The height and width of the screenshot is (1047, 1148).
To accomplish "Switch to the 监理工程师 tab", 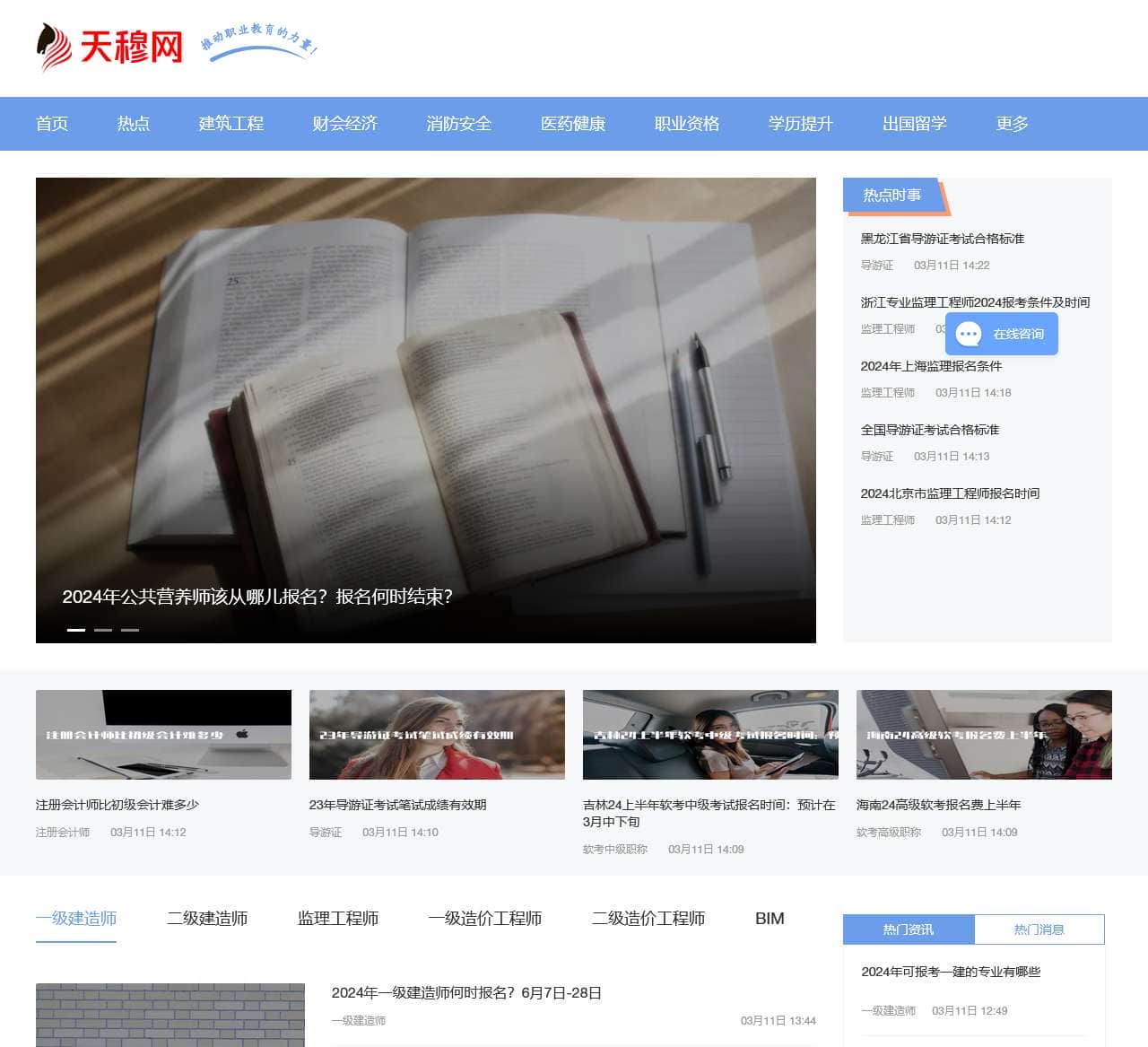I will [338, 919].
